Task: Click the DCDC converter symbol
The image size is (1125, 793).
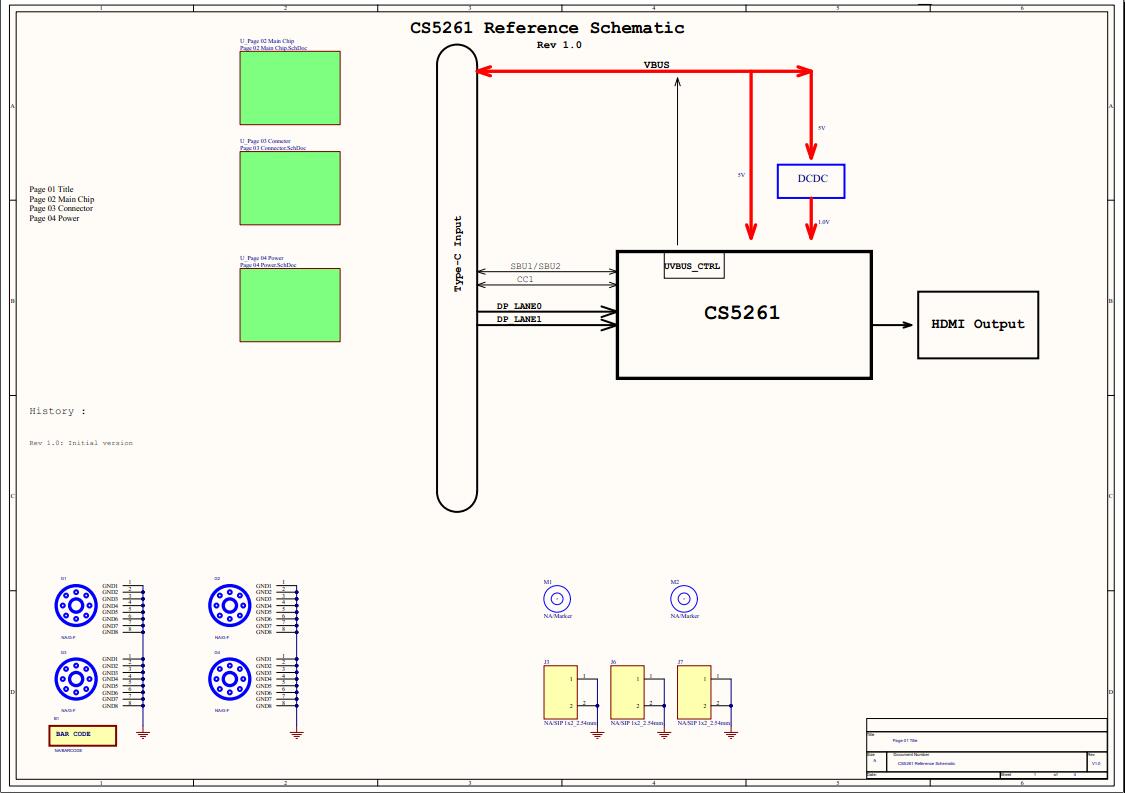Action: (x=810, y=181)
